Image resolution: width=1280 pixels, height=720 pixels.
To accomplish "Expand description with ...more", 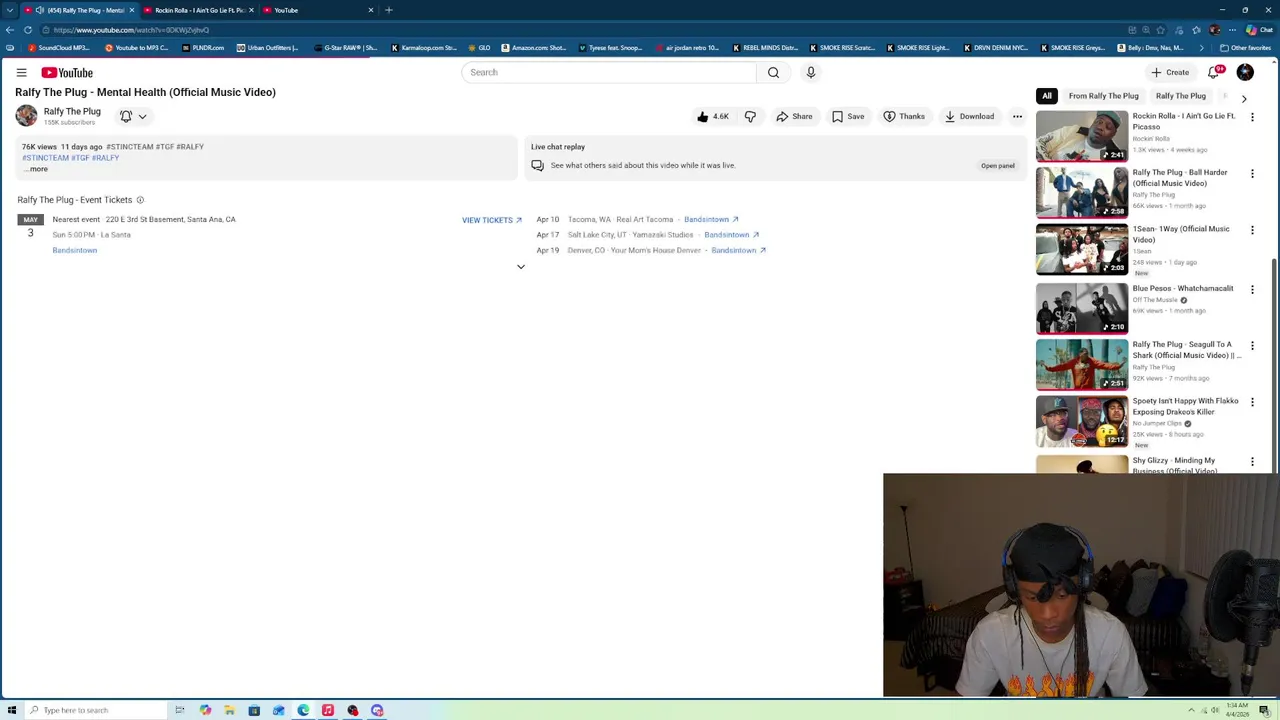I will 36,169.
